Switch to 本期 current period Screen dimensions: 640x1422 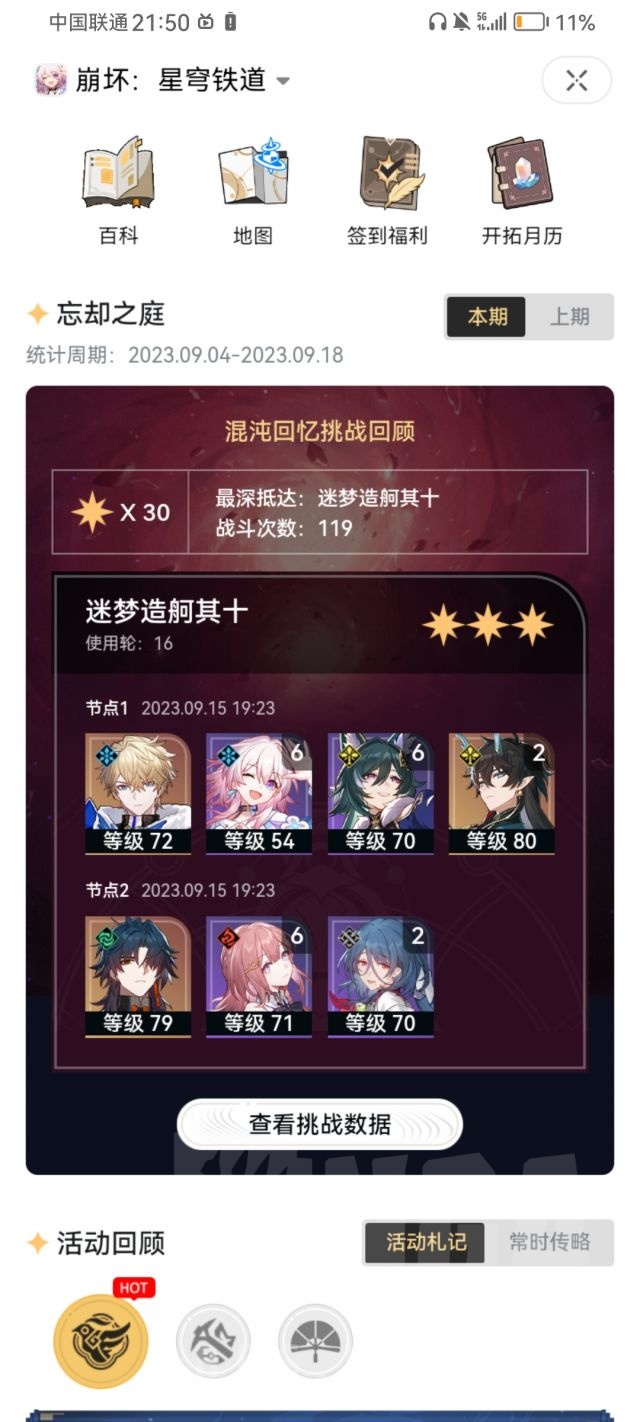(x=487, y=317)
